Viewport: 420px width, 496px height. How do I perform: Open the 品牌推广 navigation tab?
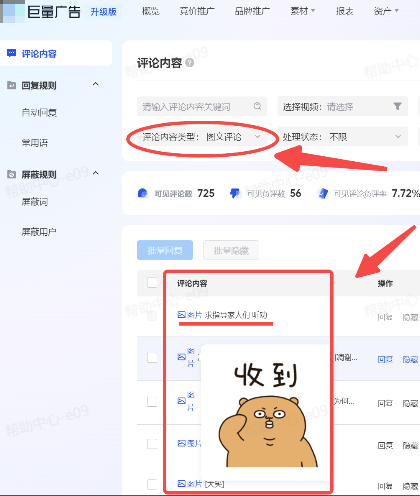[x=252, y=11]
